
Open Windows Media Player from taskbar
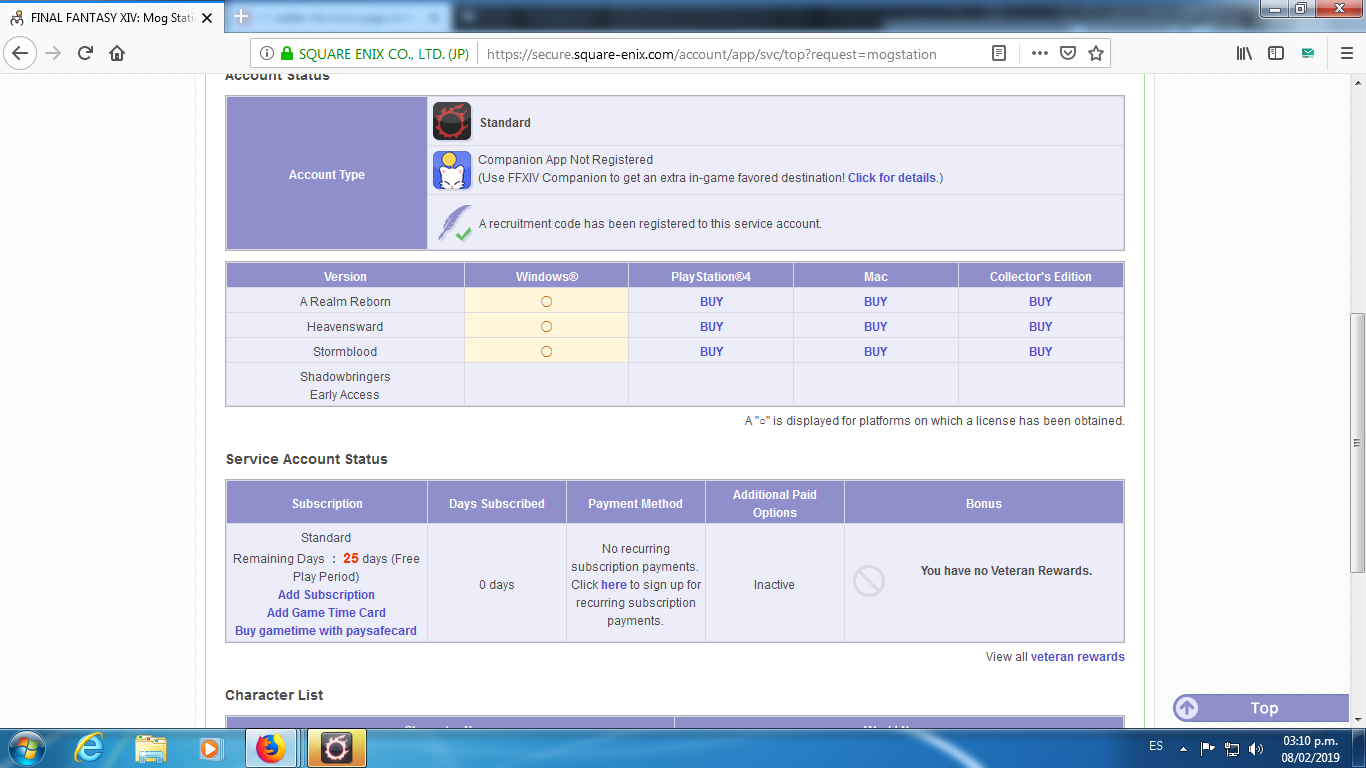coord(210,748)
